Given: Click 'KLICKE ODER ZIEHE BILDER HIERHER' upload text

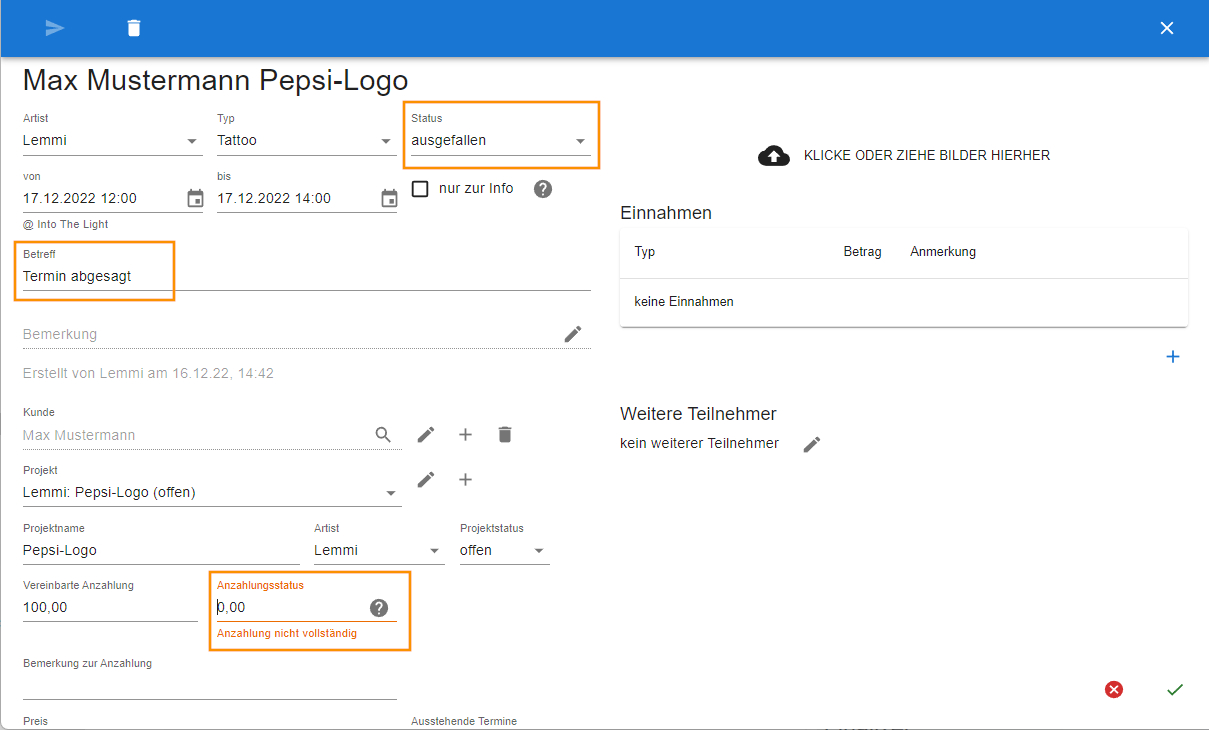Looking at the screenshot, I should pyautogui.click(x=927, y=155).
